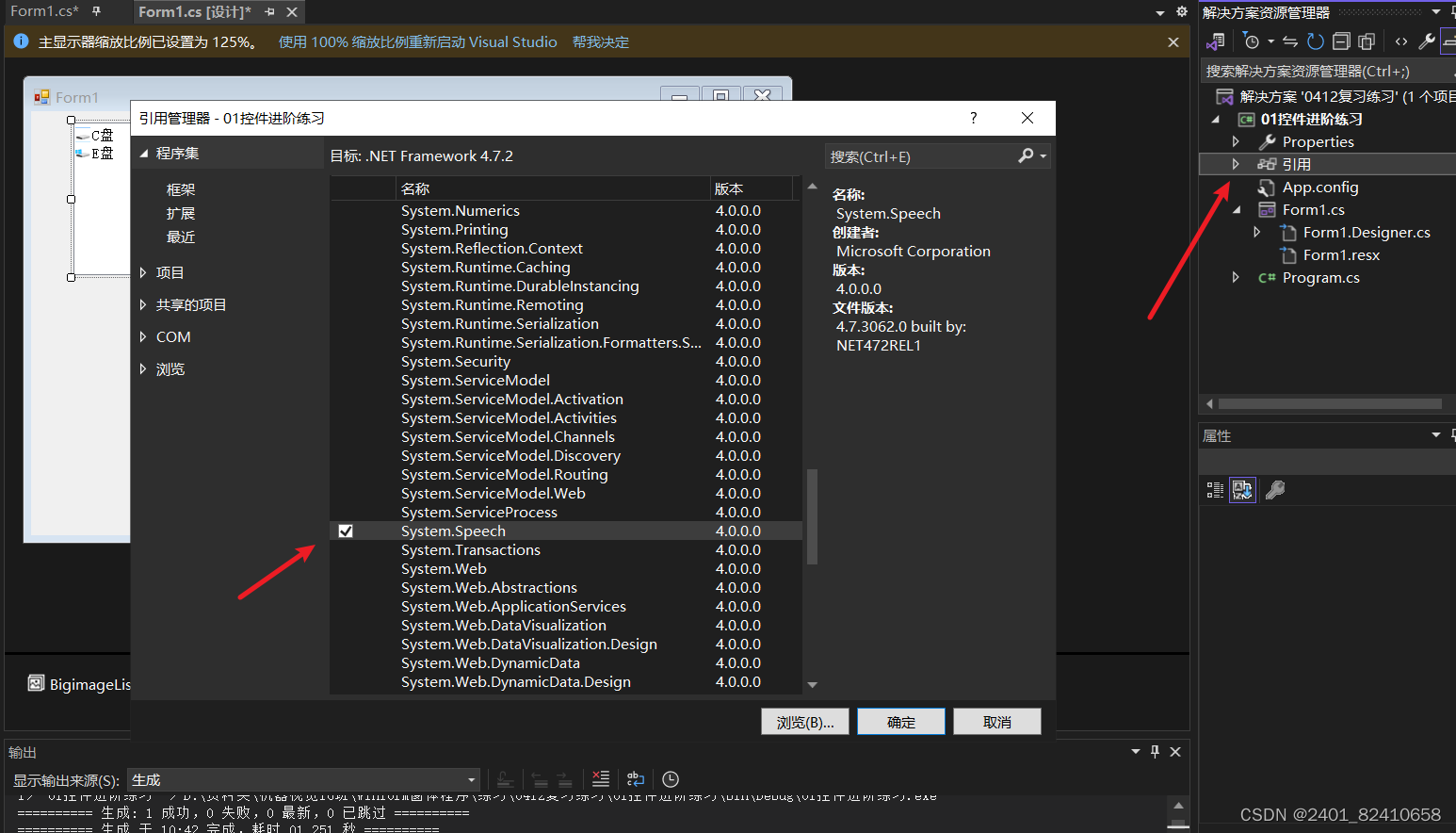
Task: Collapse the 程序集 category
Action: [144, 154]
